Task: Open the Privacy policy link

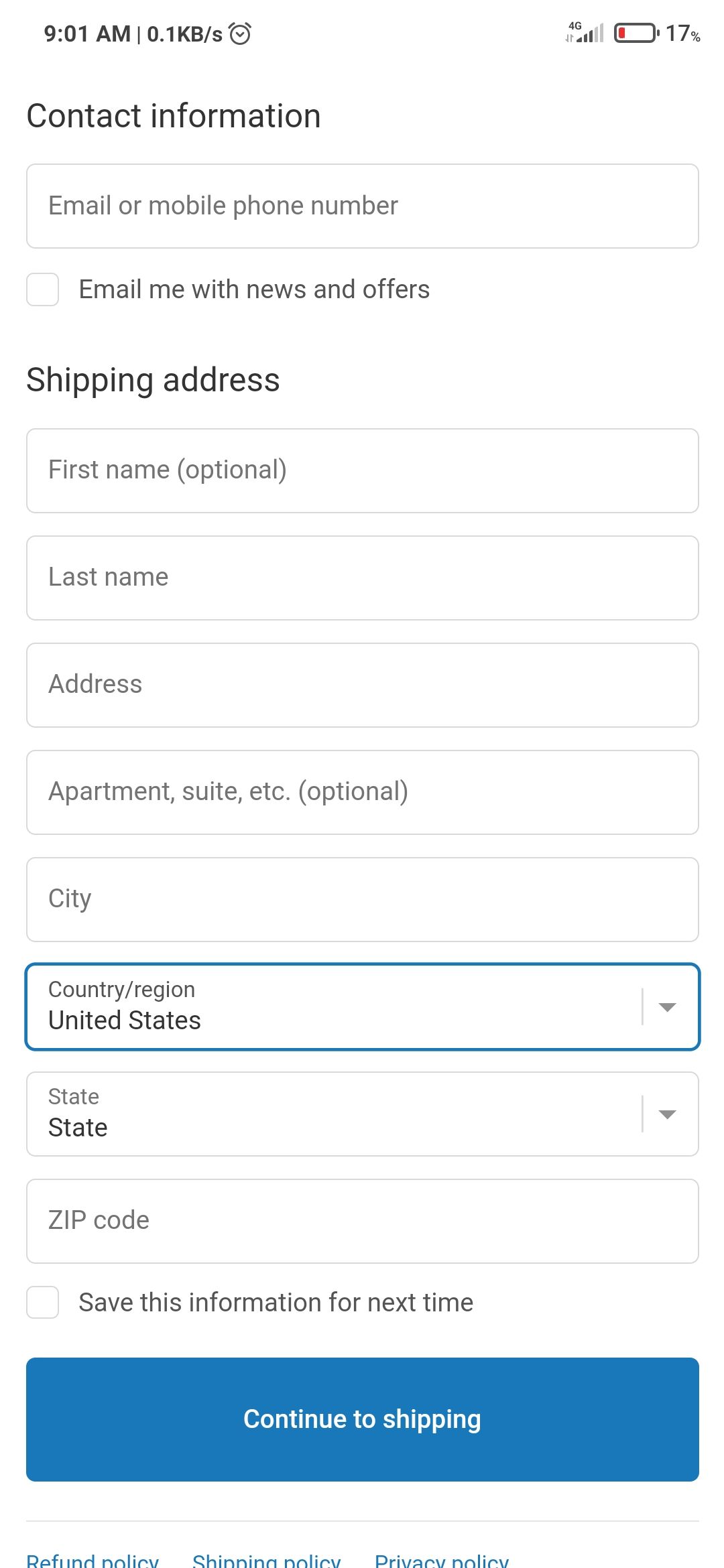Action: [441, 1560]
